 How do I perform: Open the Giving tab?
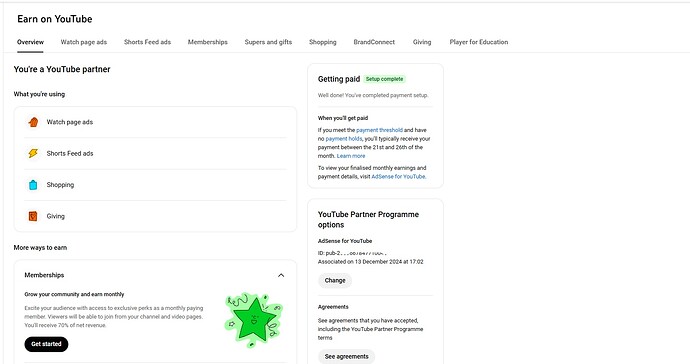[x=422, y=42]
